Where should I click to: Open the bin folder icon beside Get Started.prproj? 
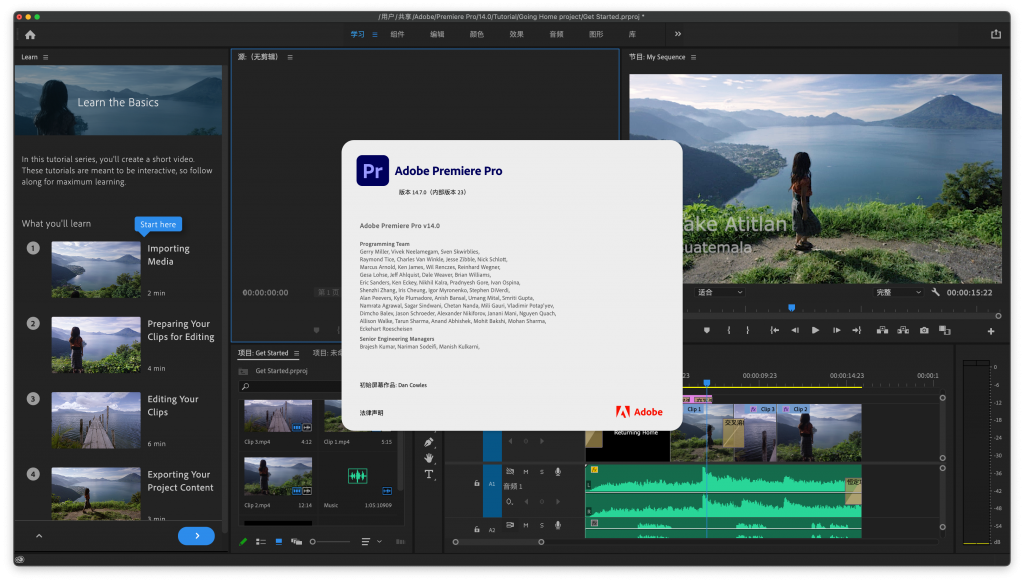click(x=244, y=371)
